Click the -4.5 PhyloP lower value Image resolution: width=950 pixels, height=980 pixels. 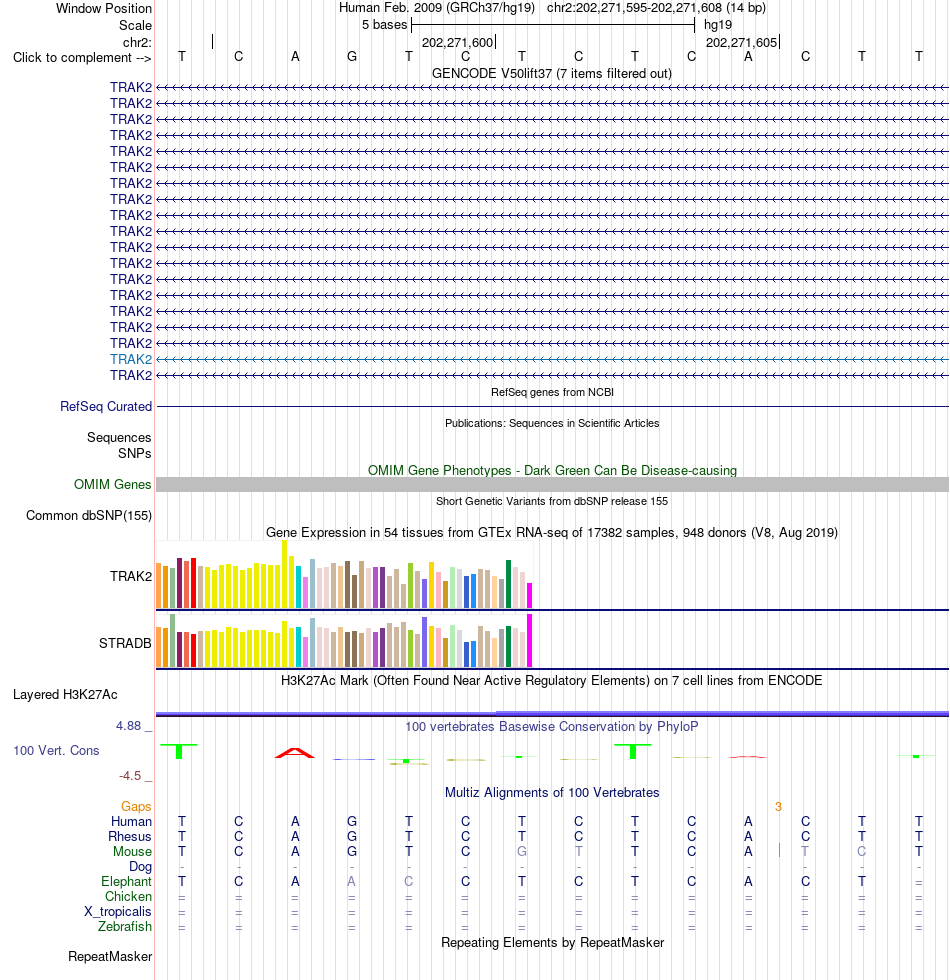130,776
